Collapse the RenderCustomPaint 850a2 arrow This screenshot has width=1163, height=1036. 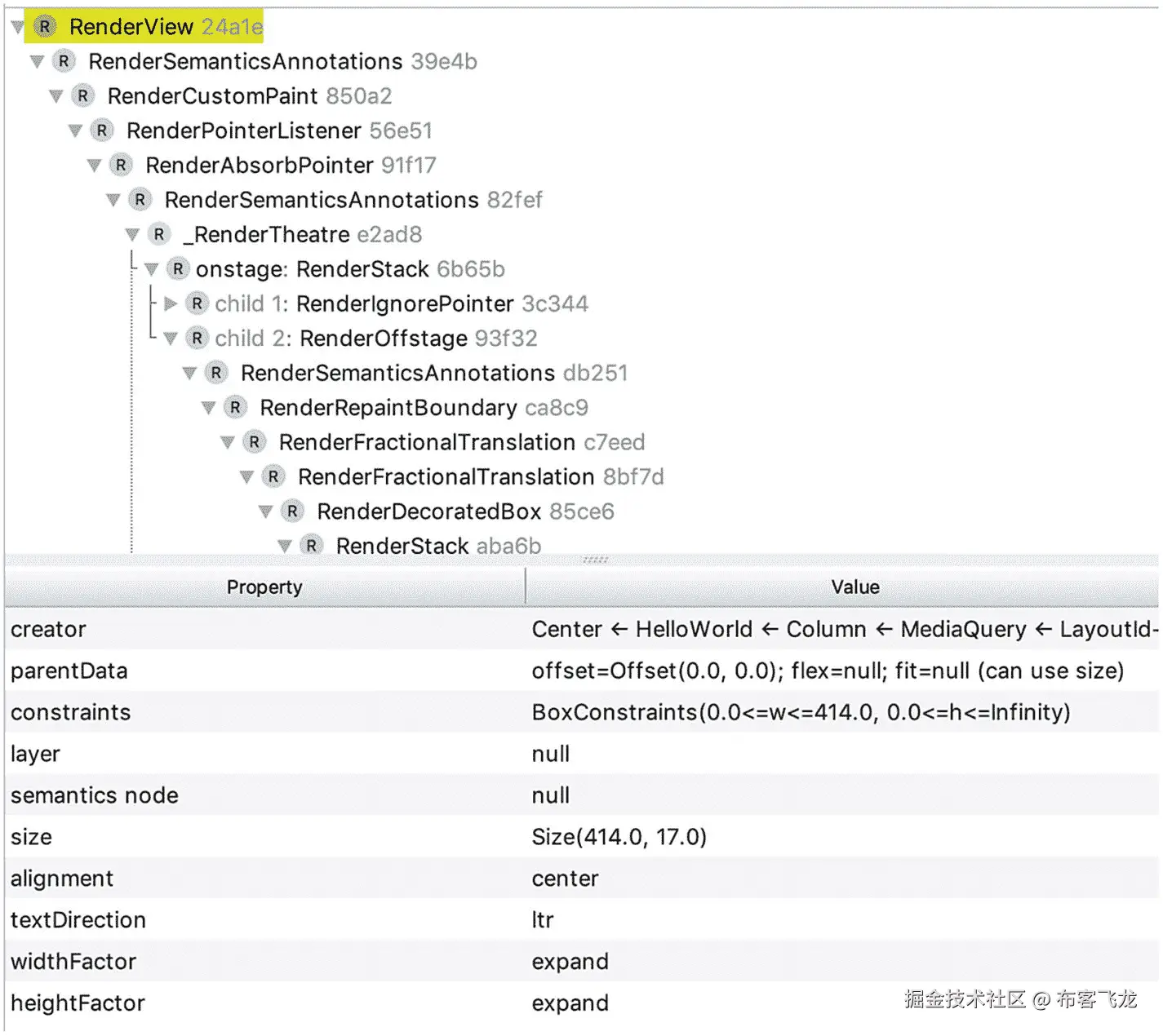click(56, 97)
